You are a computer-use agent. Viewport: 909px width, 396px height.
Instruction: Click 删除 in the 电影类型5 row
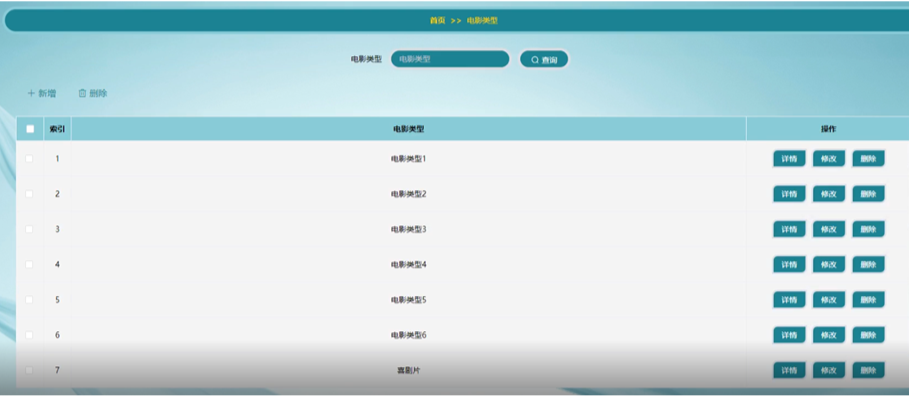click(x=868, y=300)
